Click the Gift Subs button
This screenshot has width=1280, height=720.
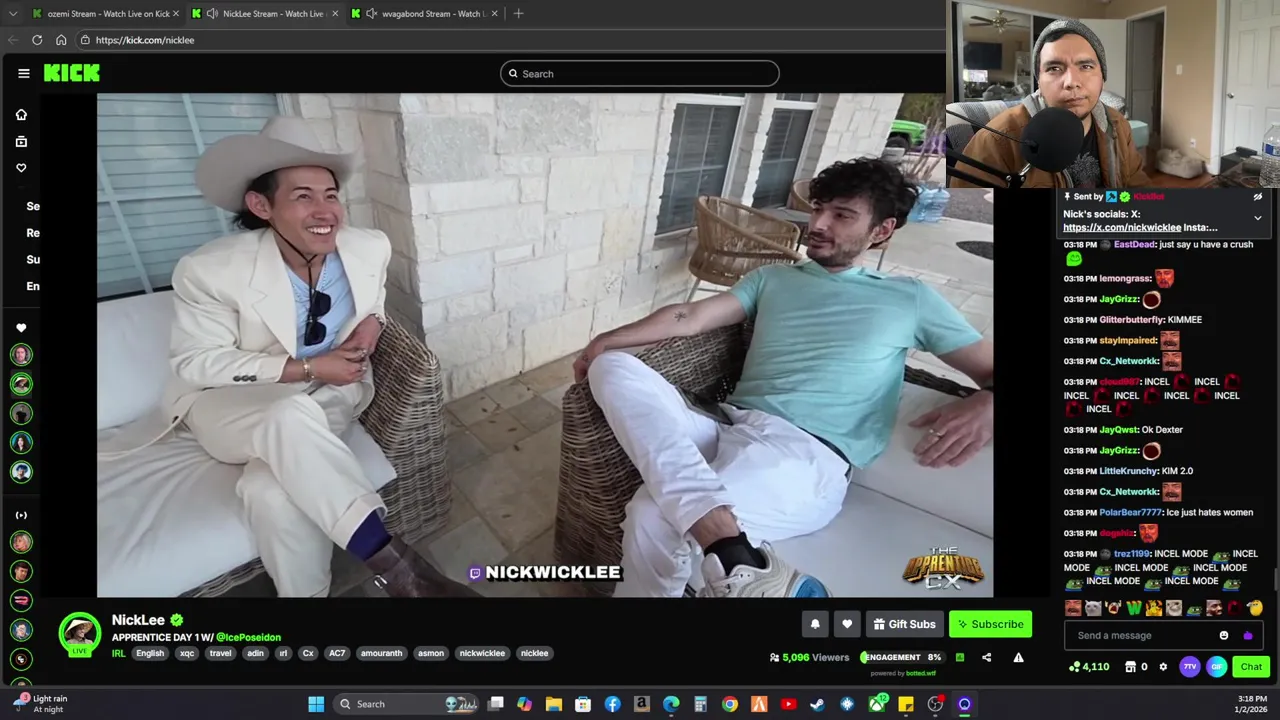tap(904, 624)
